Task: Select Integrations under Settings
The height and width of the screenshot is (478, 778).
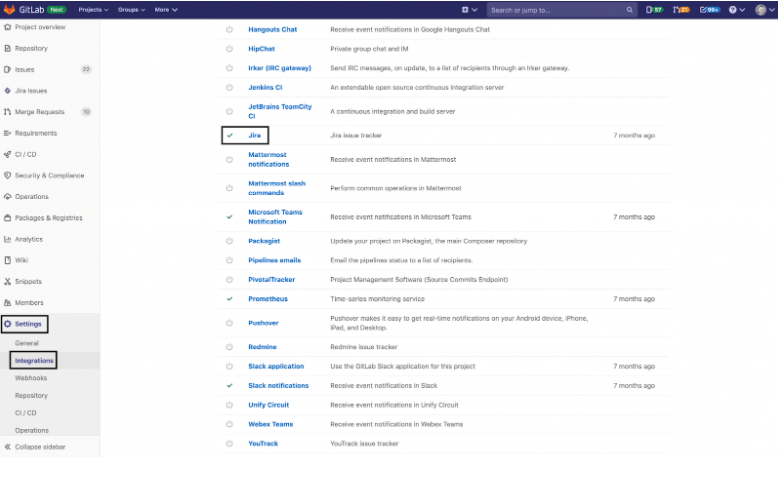Action: 34,361
